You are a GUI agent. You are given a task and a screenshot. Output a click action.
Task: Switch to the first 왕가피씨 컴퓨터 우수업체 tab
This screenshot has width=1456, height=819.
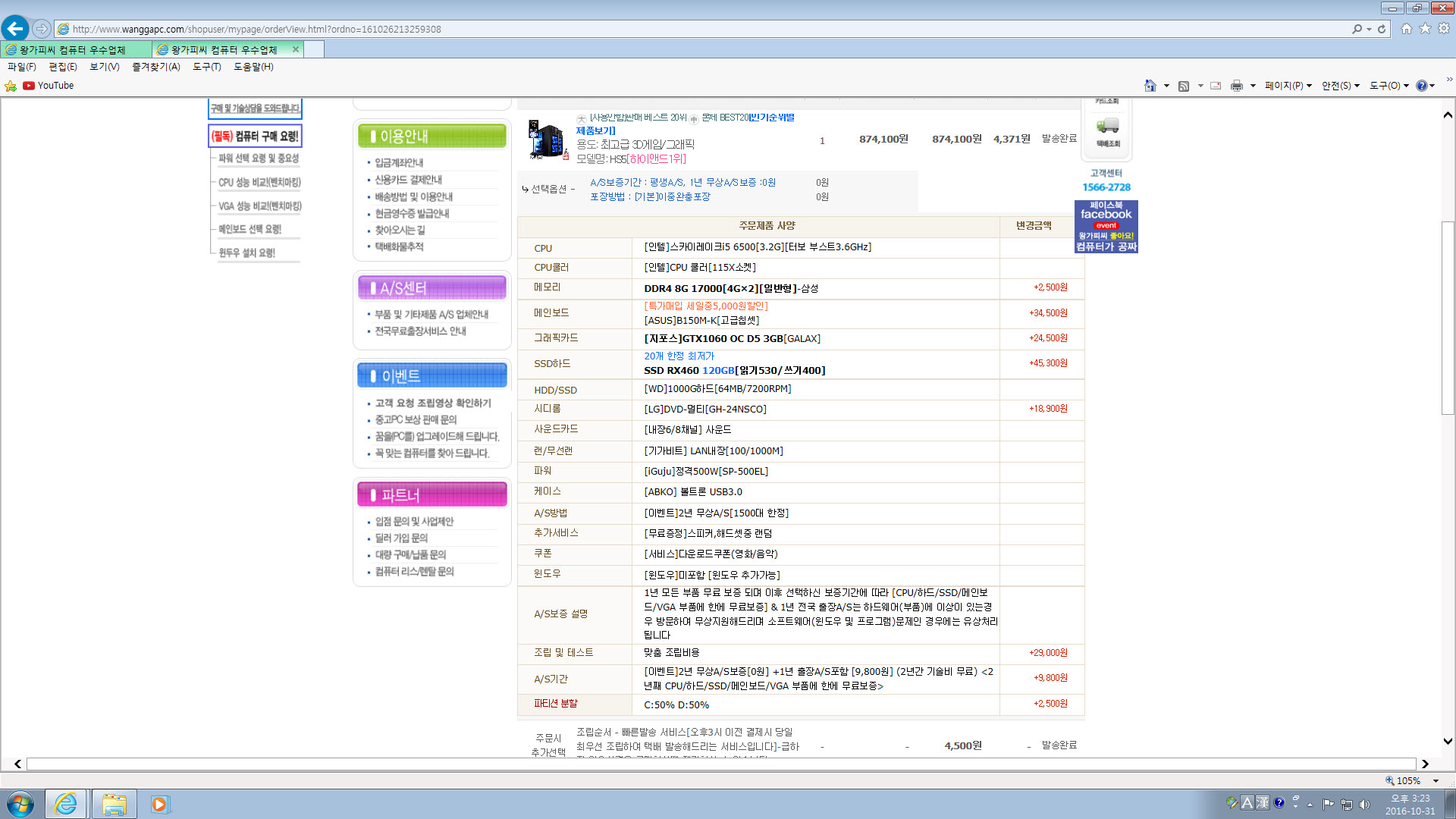76,49
